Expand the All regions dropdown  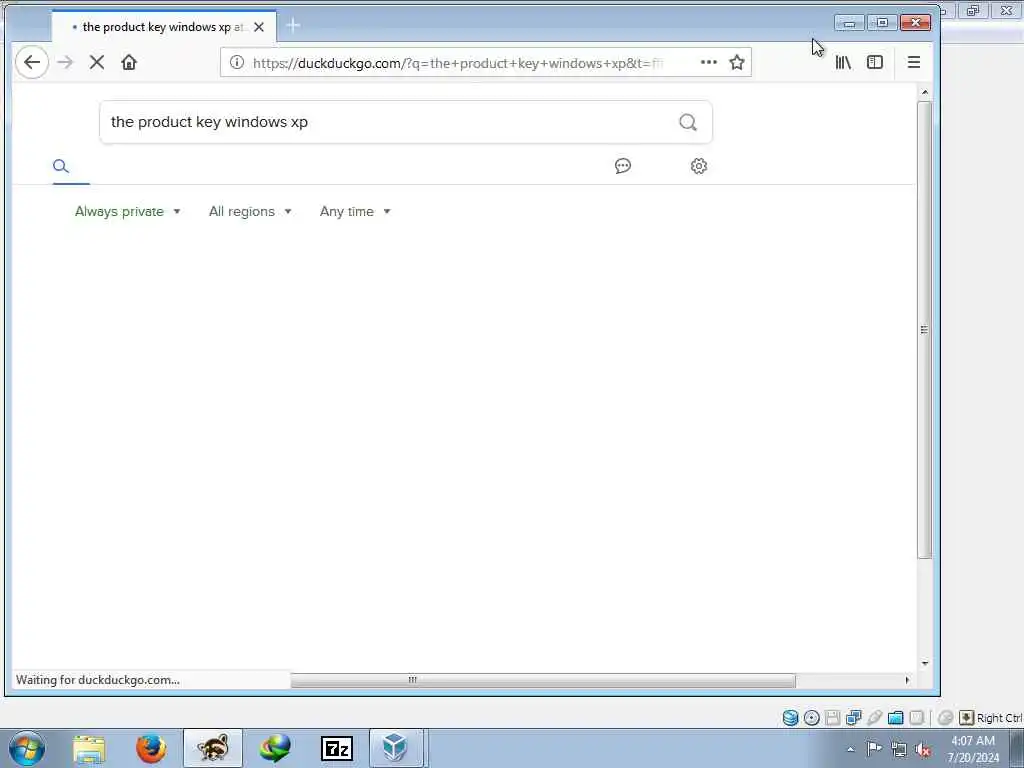(249, 212)
